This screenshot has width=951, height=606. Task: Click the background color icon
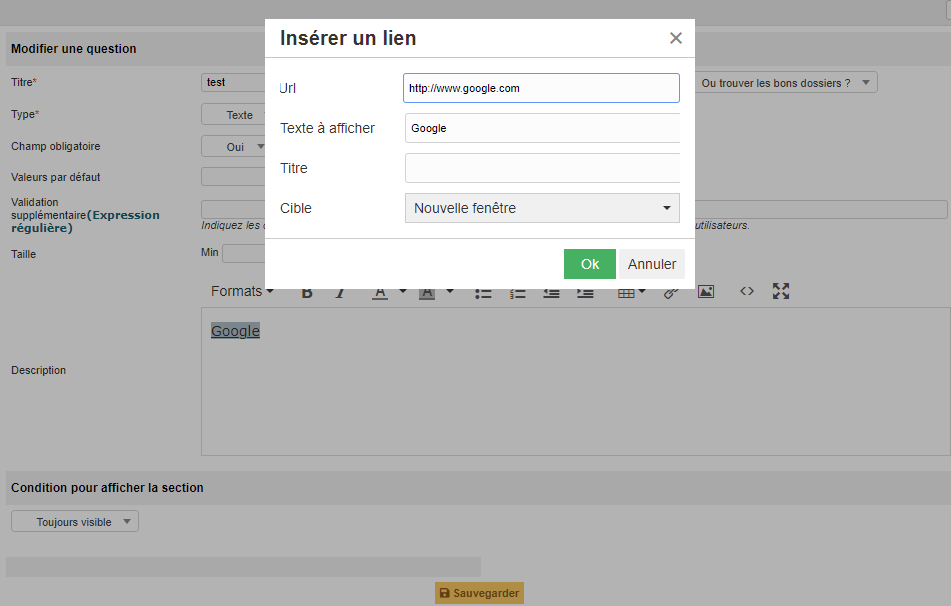[427, 292]
